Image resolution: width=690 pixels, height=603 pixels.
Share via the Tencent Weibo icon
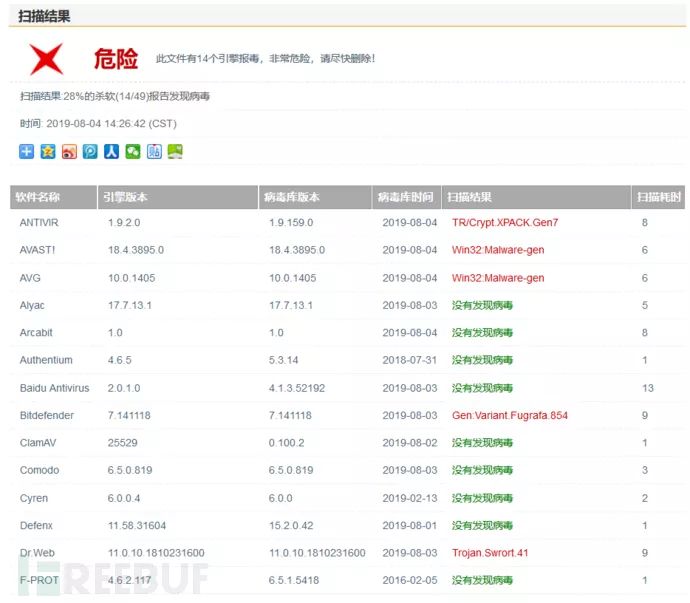90,152
